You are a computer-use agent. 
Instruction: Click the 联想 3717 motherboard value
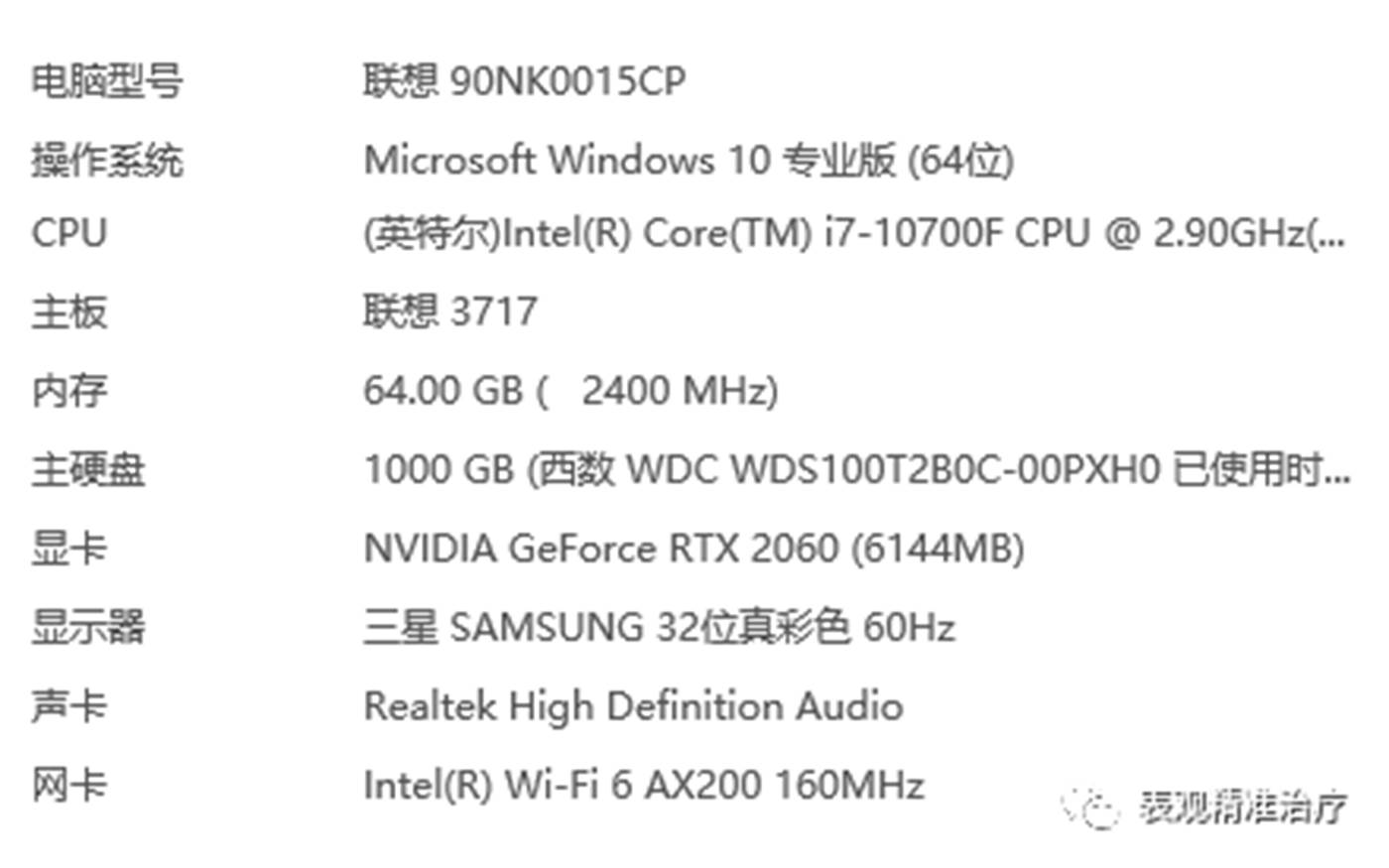tap(450, 311)
